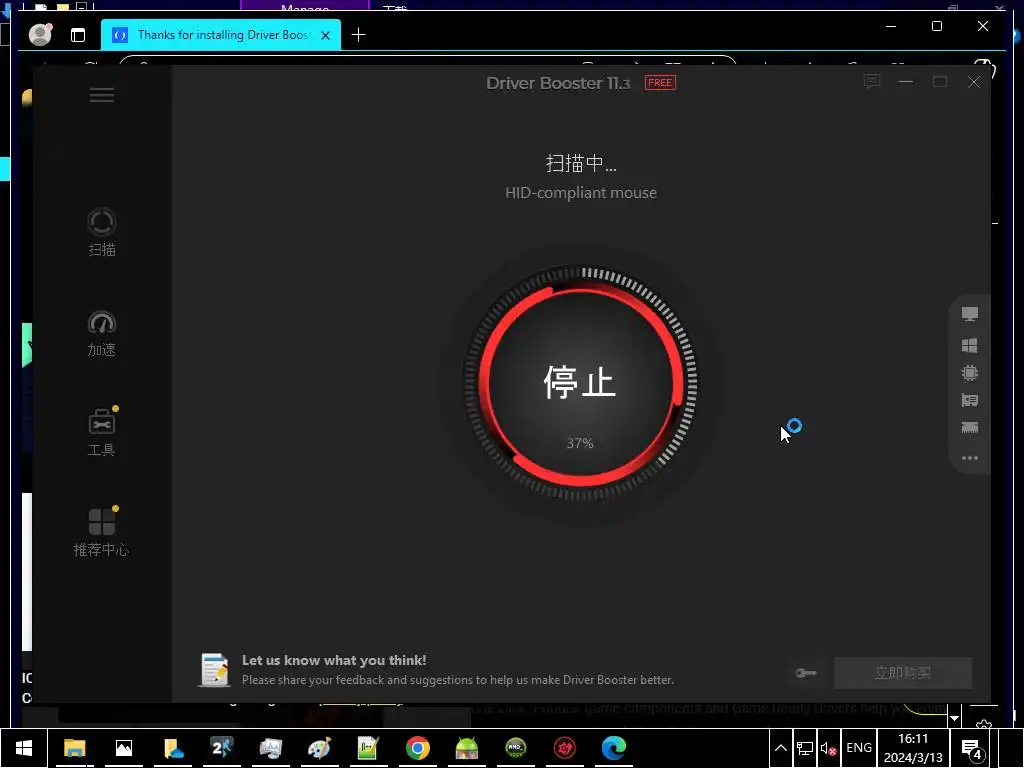Open the 加速 (Boost) section in sidebar
Image resolution: width=1024 pixels, height=768 pixels.
102,334
